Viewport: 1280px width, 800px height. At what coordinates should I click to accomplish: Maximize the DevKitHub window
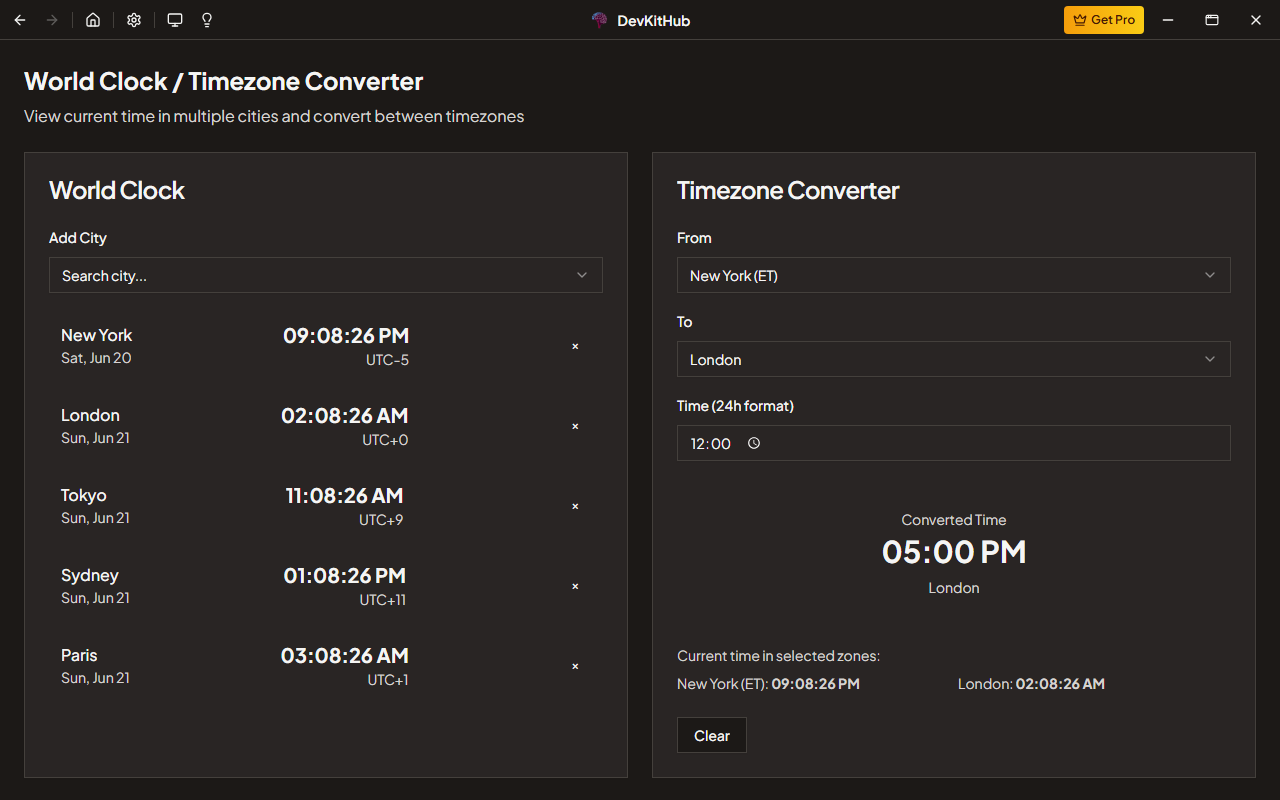click(1211, 20)
